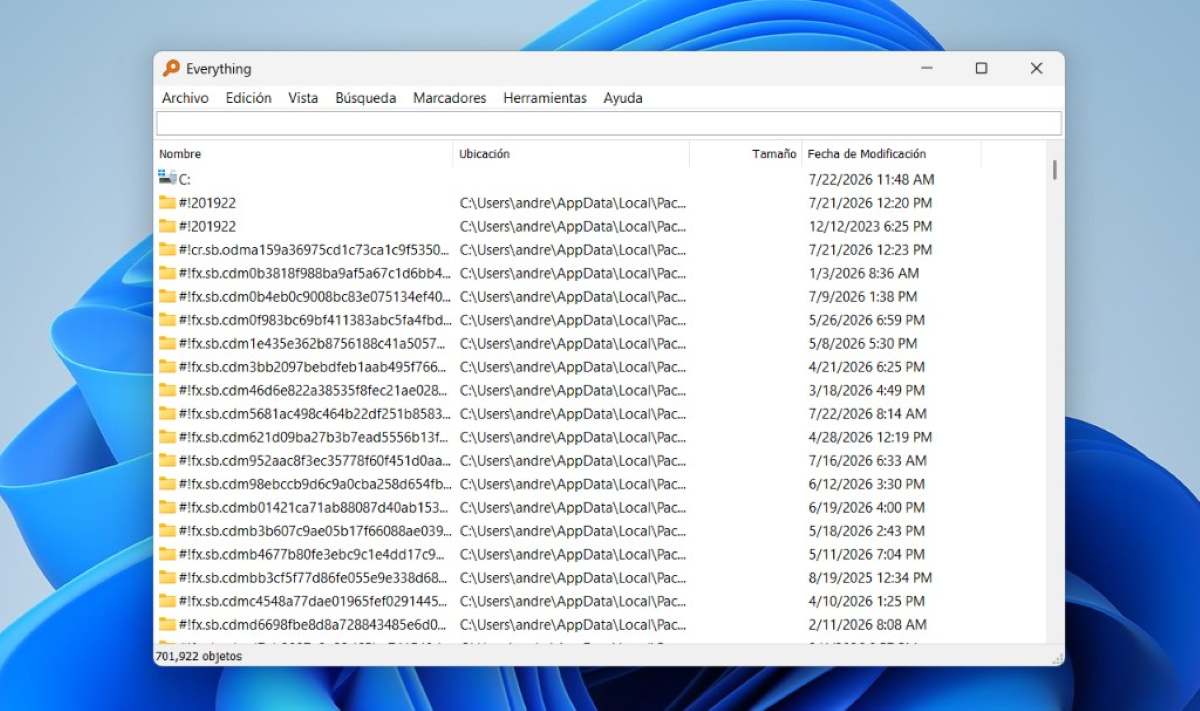
Task: Click folder icon beside cdm0f983bc69bf entry
Action: point(167,320)
